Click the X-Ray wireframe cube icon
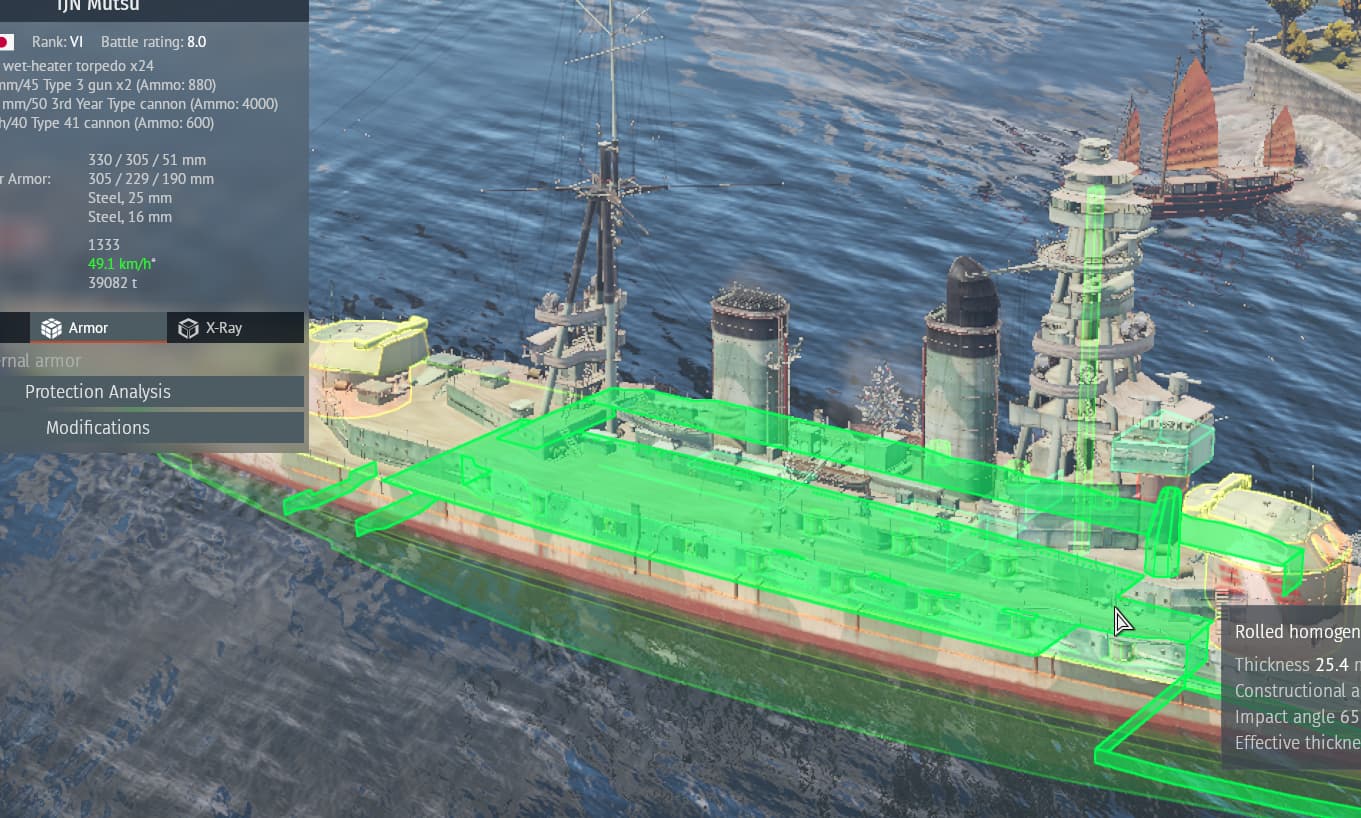1361x818 pixels. 188,328
